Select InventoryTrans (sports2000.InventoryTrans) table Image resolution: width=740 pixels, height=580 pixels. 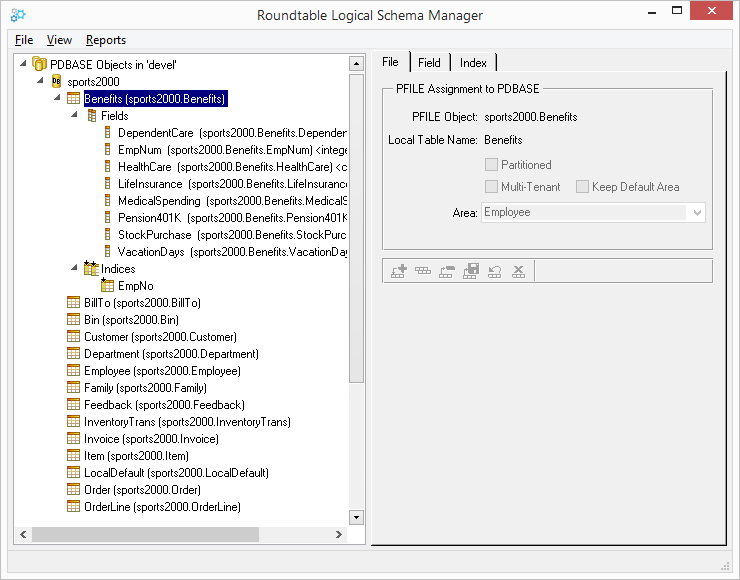click(x=187, y=421)
